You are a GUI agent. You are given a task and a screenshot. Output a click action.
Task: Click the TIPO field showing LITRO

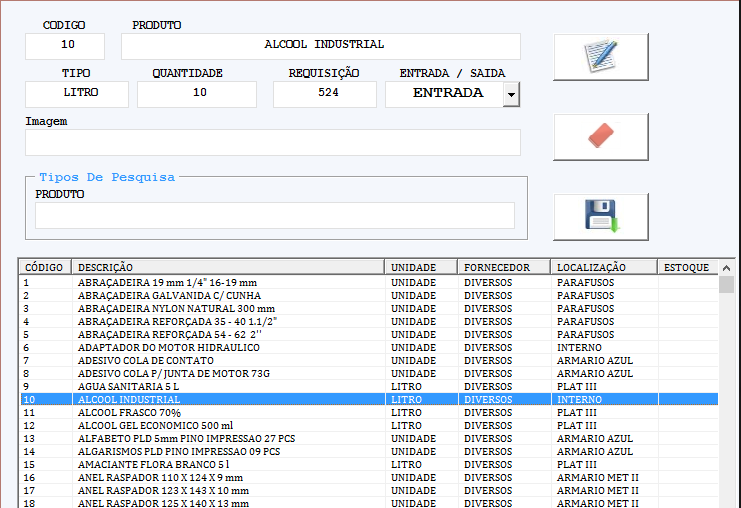[77, 95]
